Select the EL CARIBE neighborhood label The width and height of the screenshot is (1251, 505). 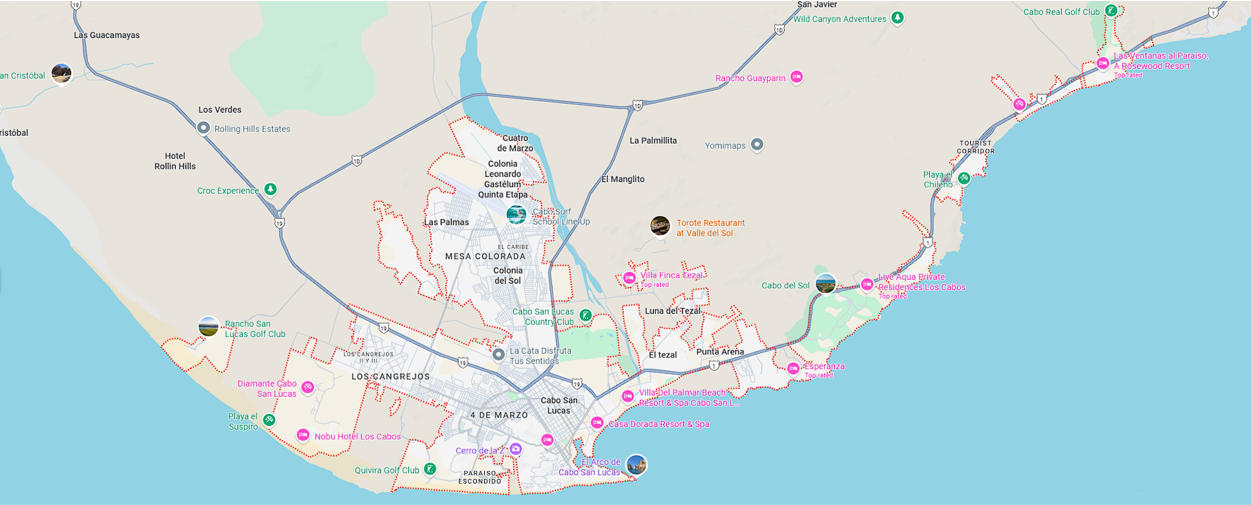click(513, 246)
